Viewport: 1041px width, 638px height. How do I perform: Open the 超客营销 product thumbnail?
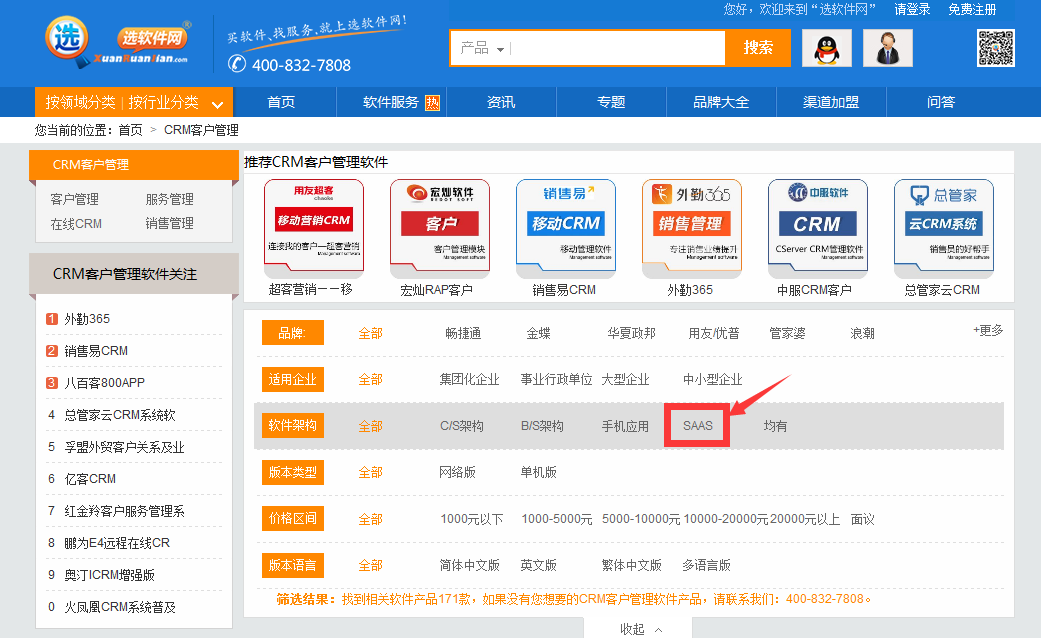pyautogui.click(x=314, y=229)
